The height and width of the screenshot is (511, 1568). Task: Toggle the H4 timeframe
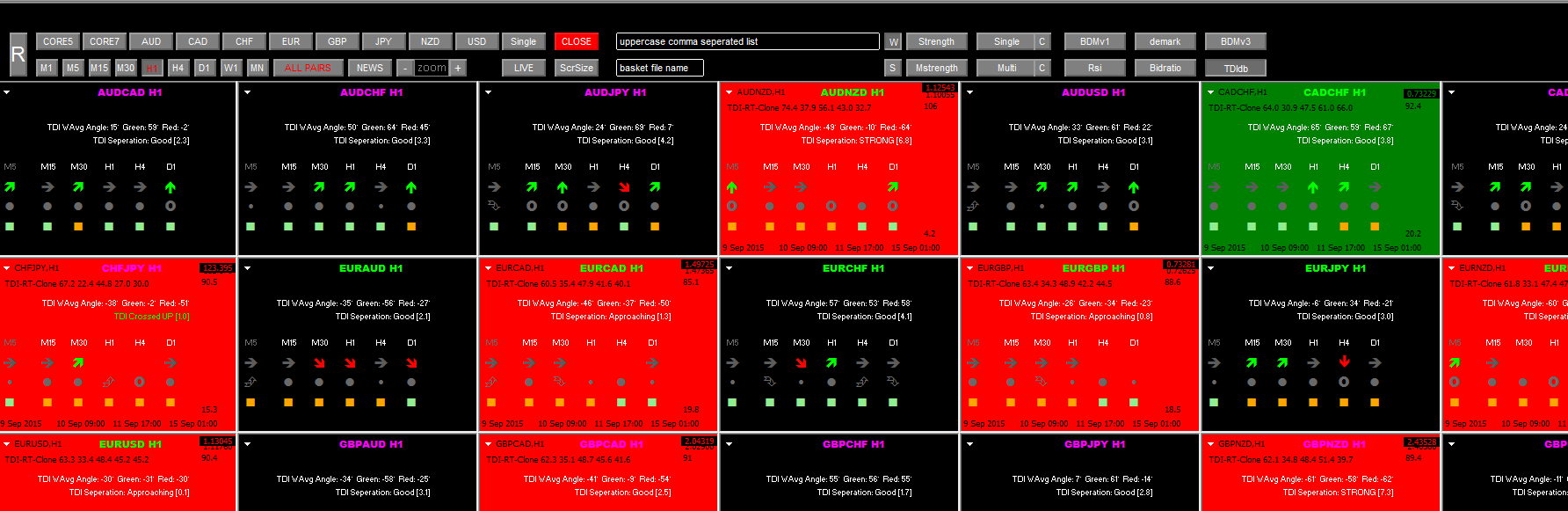point(178,68)
